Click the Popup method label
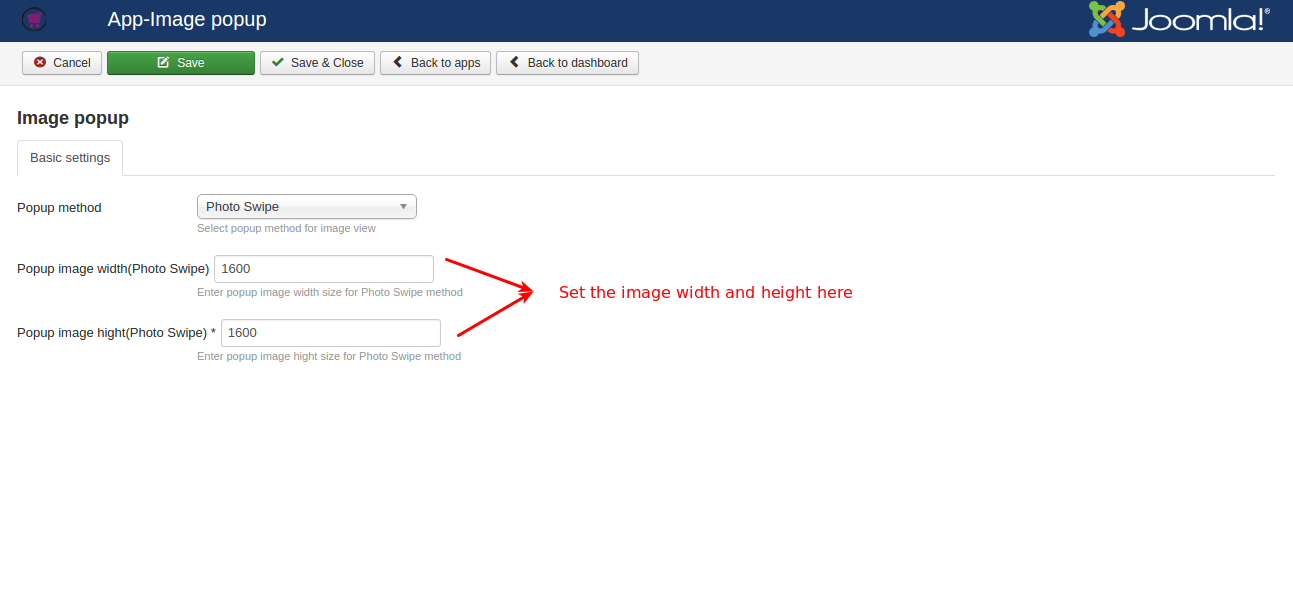Viewport: 1293px width, 589px height. pos(59,208)
